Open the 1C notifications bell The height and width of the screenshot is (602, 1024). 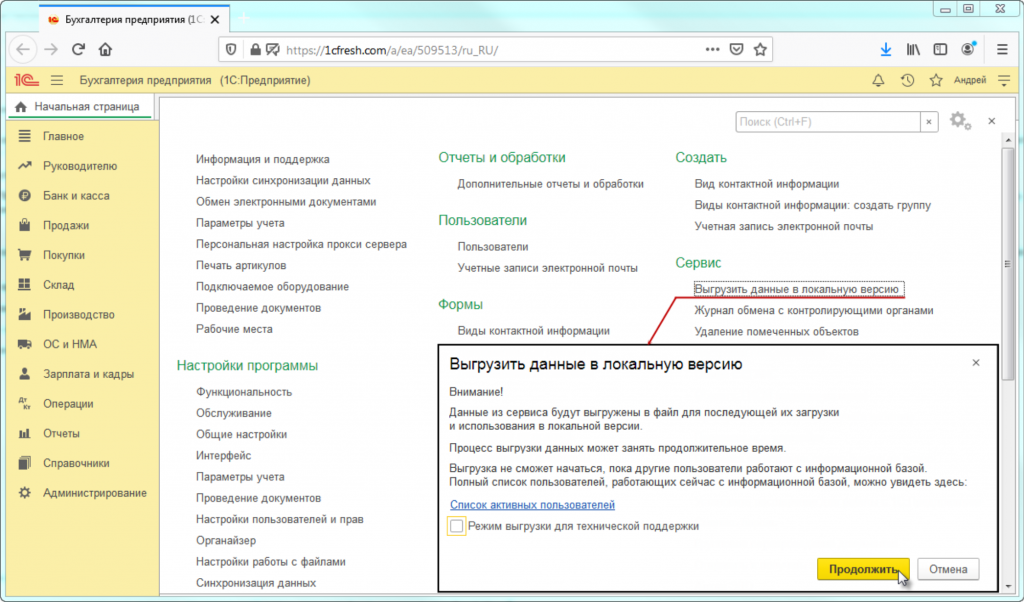click(x=879, y=80)
